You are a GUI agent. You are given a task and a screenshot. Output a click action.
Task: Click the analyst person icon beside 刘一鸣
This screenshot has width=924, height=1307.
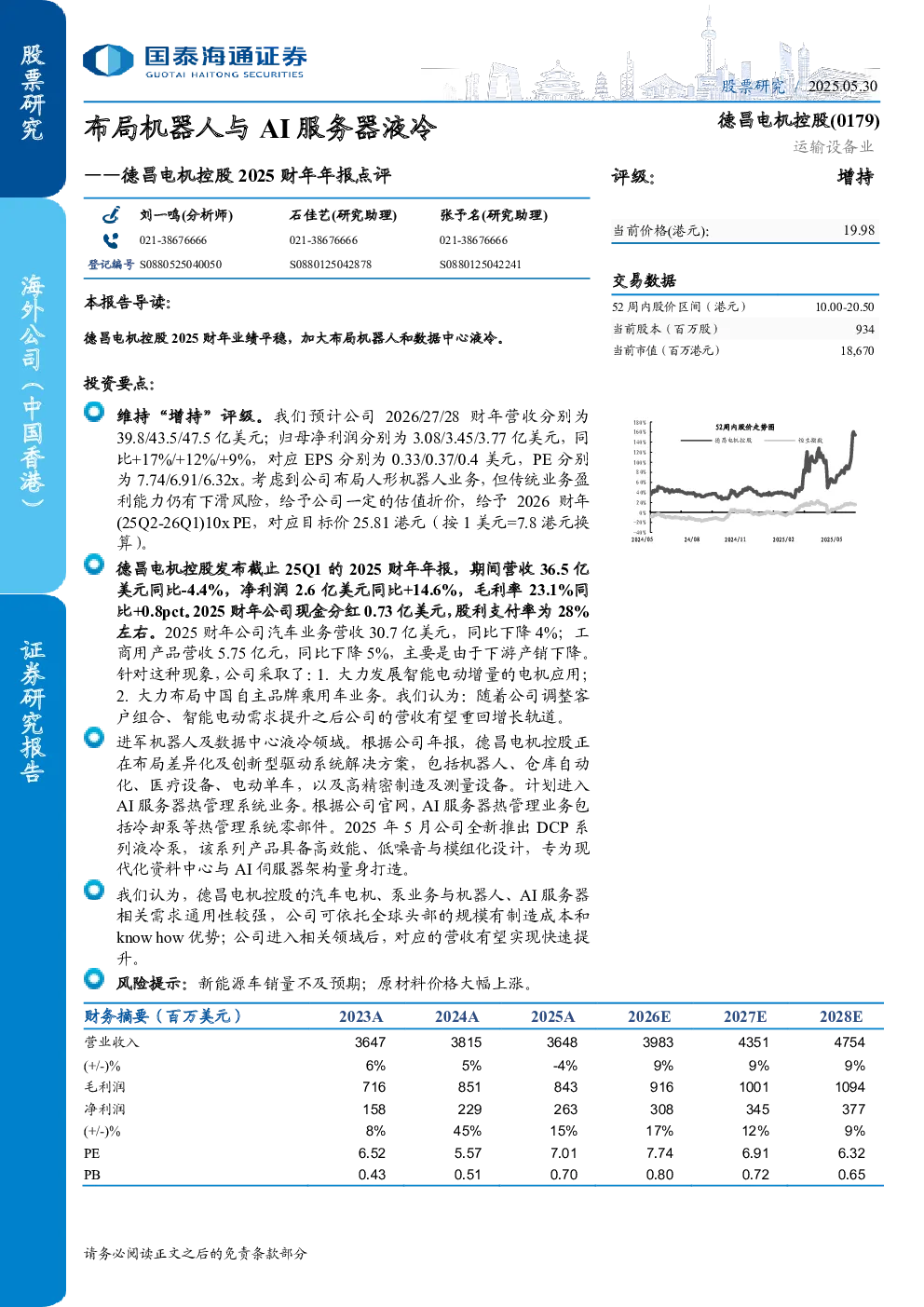pyautogui.click(x=111, y=215)
